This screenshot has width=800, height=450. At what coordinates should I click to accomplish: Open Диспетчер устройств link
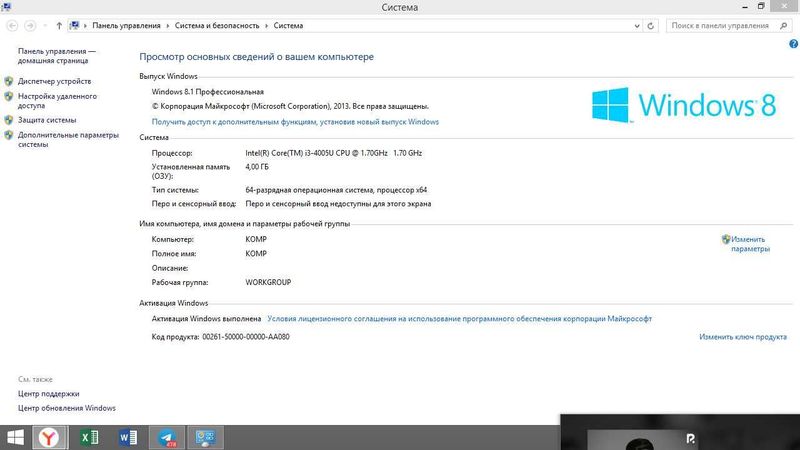(x=55, y=81)
